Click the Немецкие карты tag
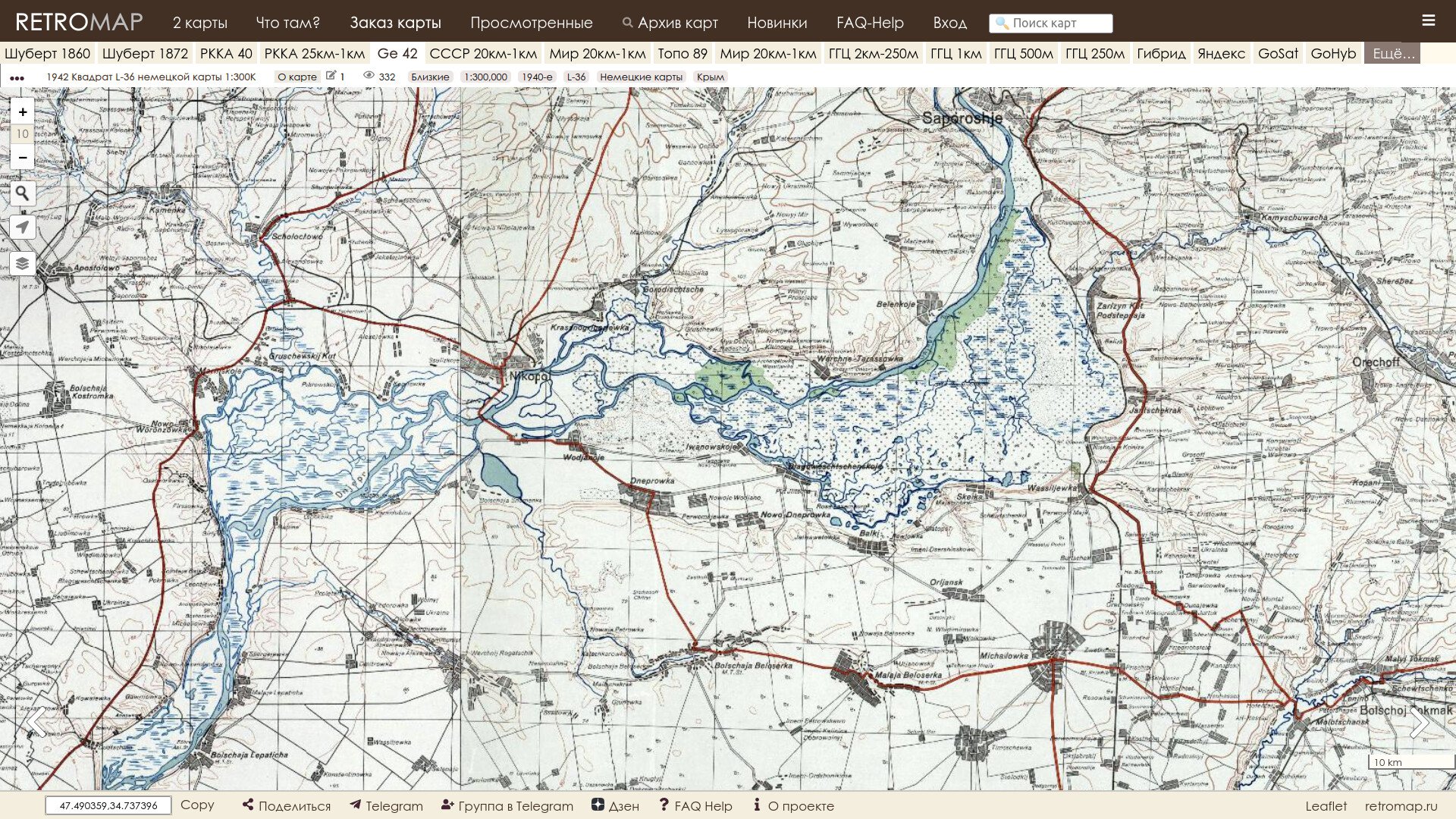Viewport: 1456px width, 819px height. click(641, 77)
